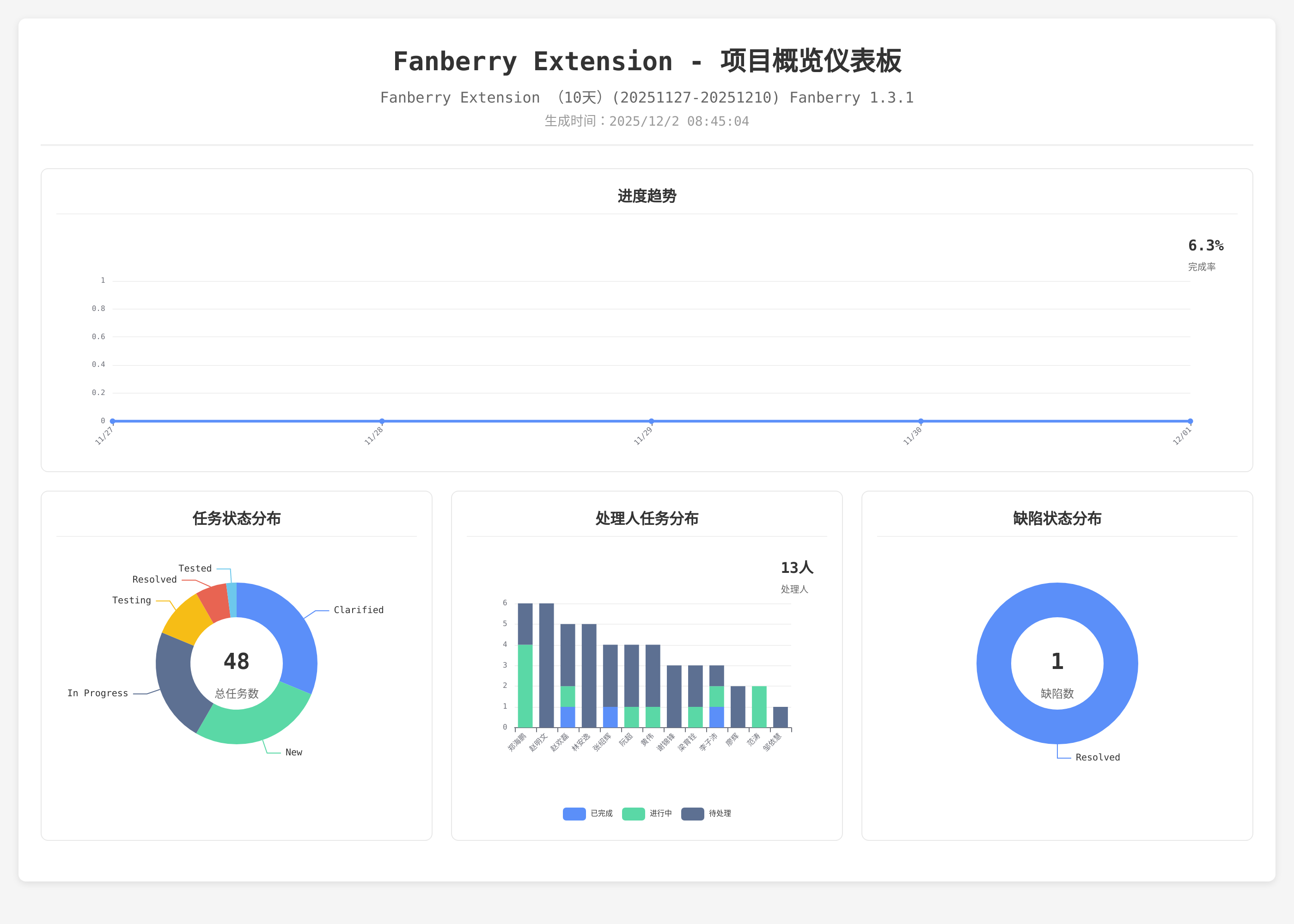Click the 6.3% completion rate figure
The height and width of the screenshot is (924, 1294).
(1205, 246)
